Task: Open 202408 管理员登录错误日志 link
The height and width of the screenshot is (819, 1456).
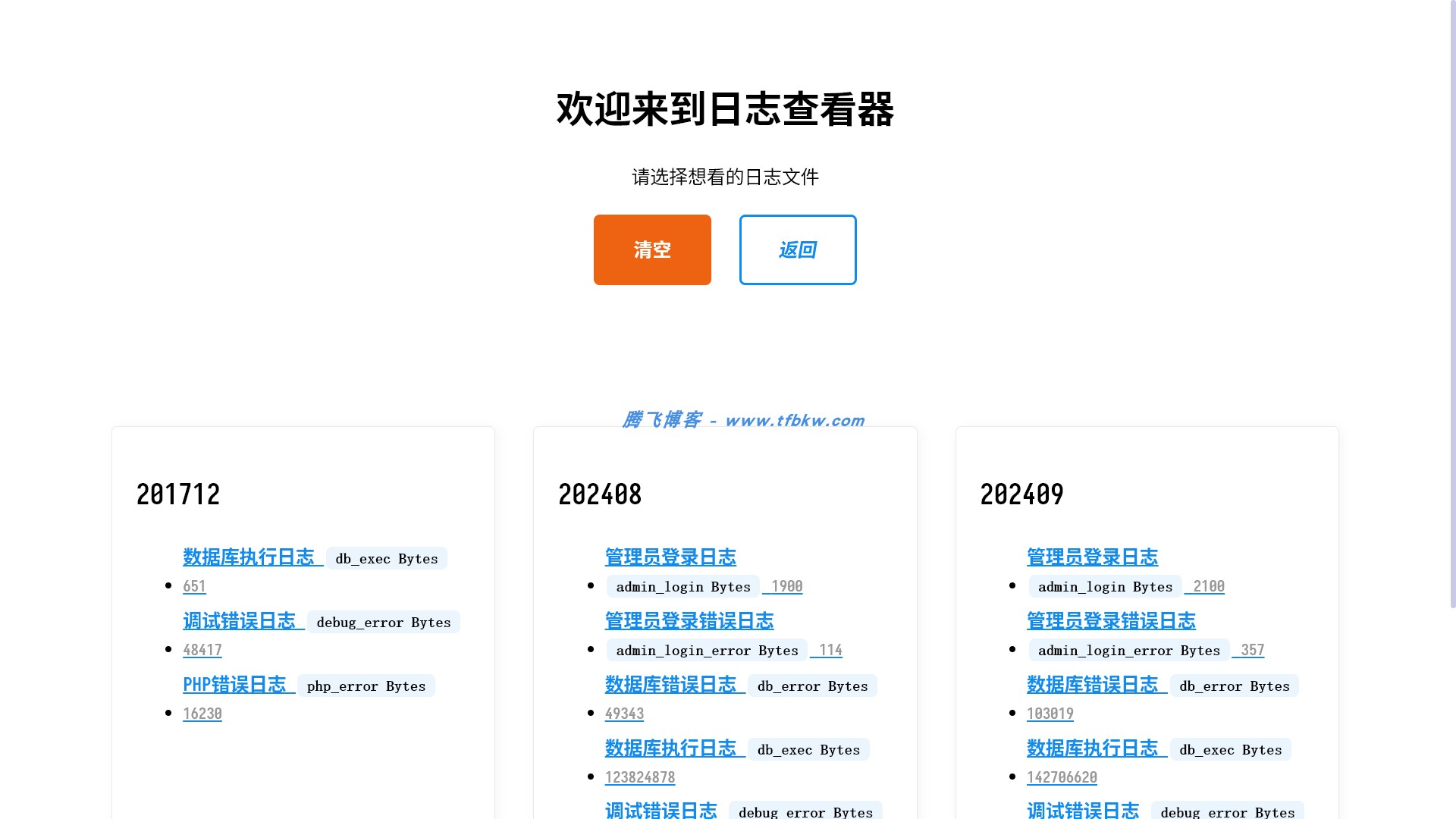Action: (x=689, y=621)
